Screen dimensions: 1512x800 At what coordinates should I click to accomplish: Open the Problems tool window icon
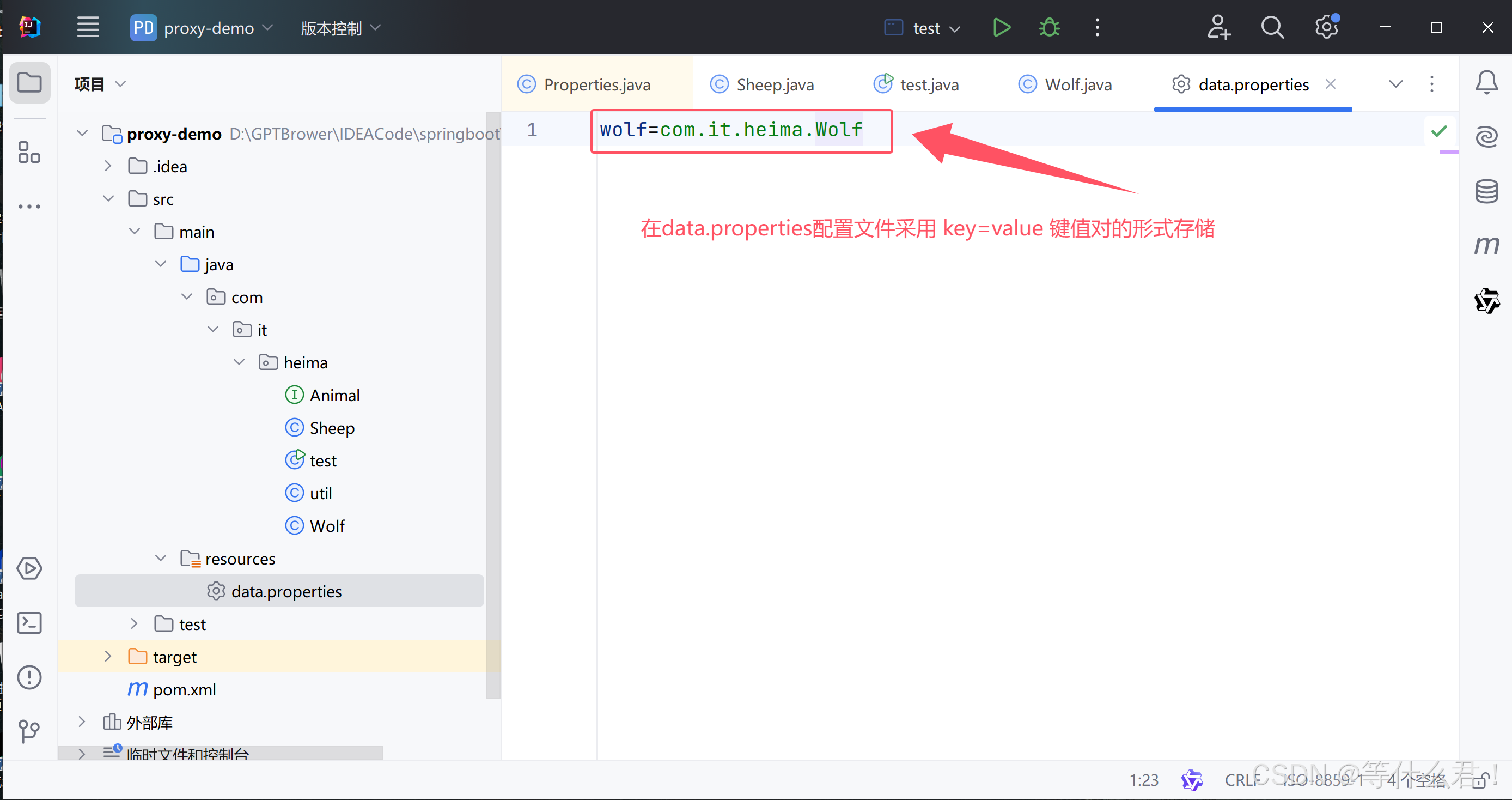[x=29, y=677]
